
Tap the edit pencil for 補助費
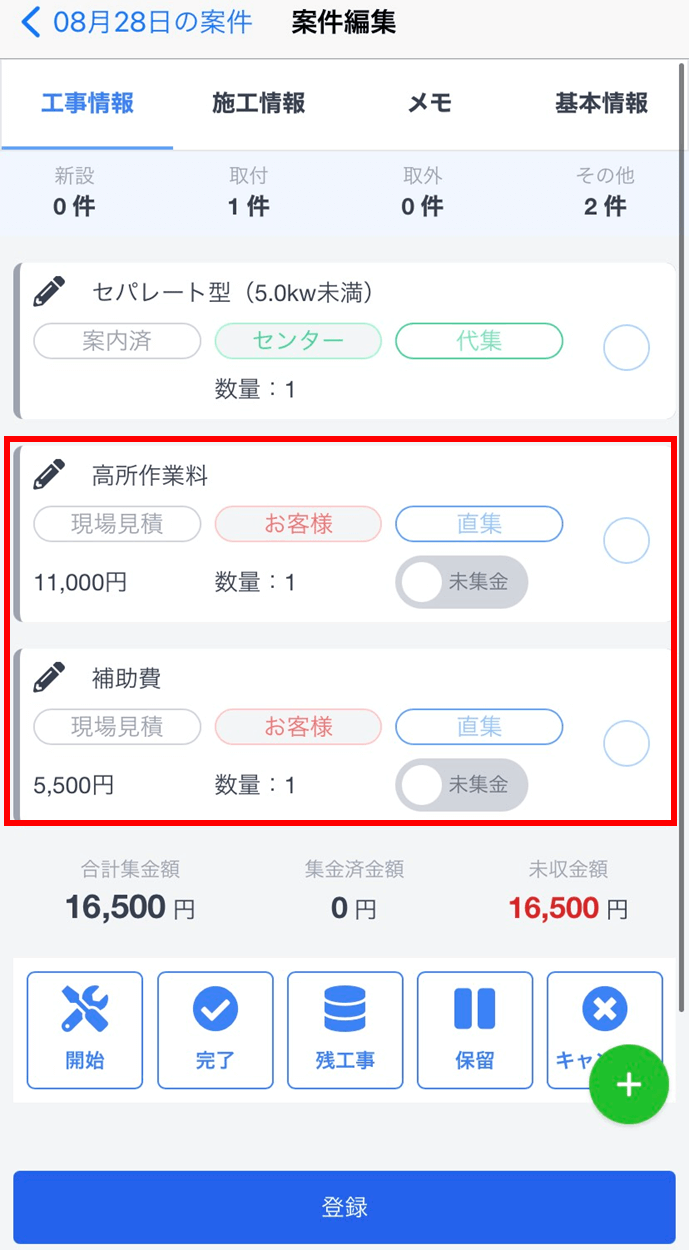coord(49,678)
